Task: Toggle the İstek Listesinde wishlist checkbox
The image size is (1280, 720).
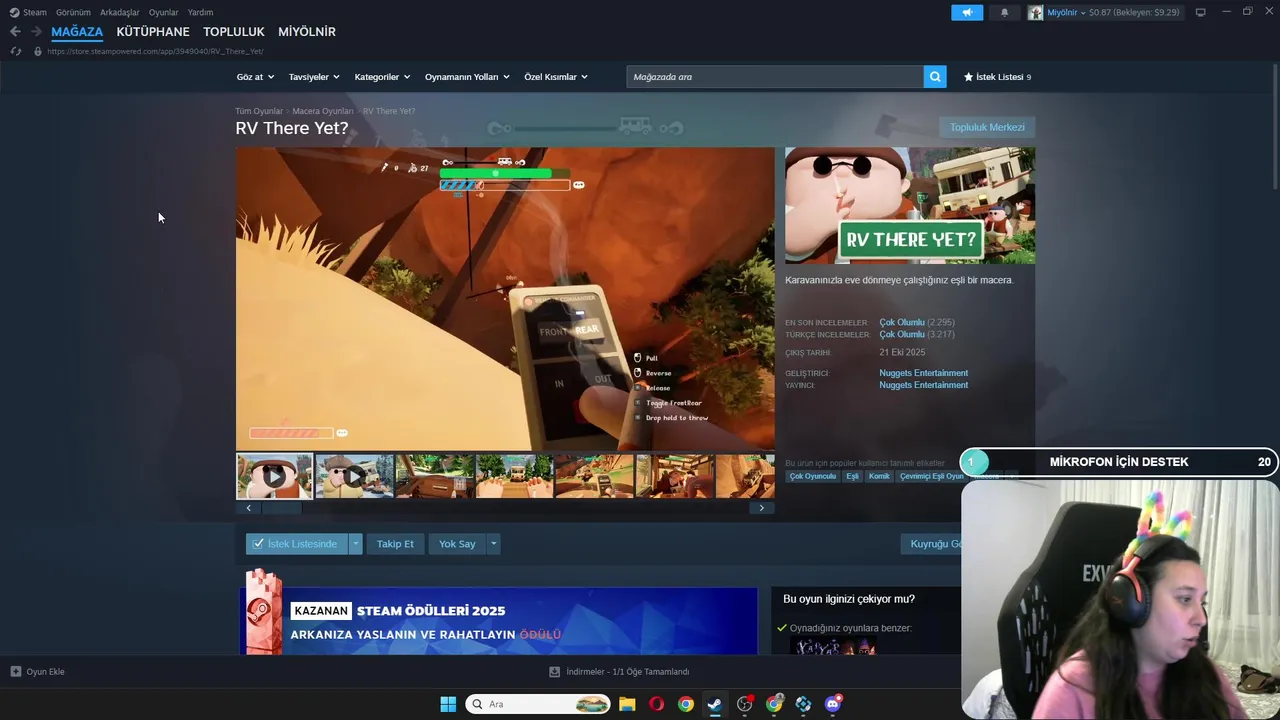Action: tap(258, 544)
